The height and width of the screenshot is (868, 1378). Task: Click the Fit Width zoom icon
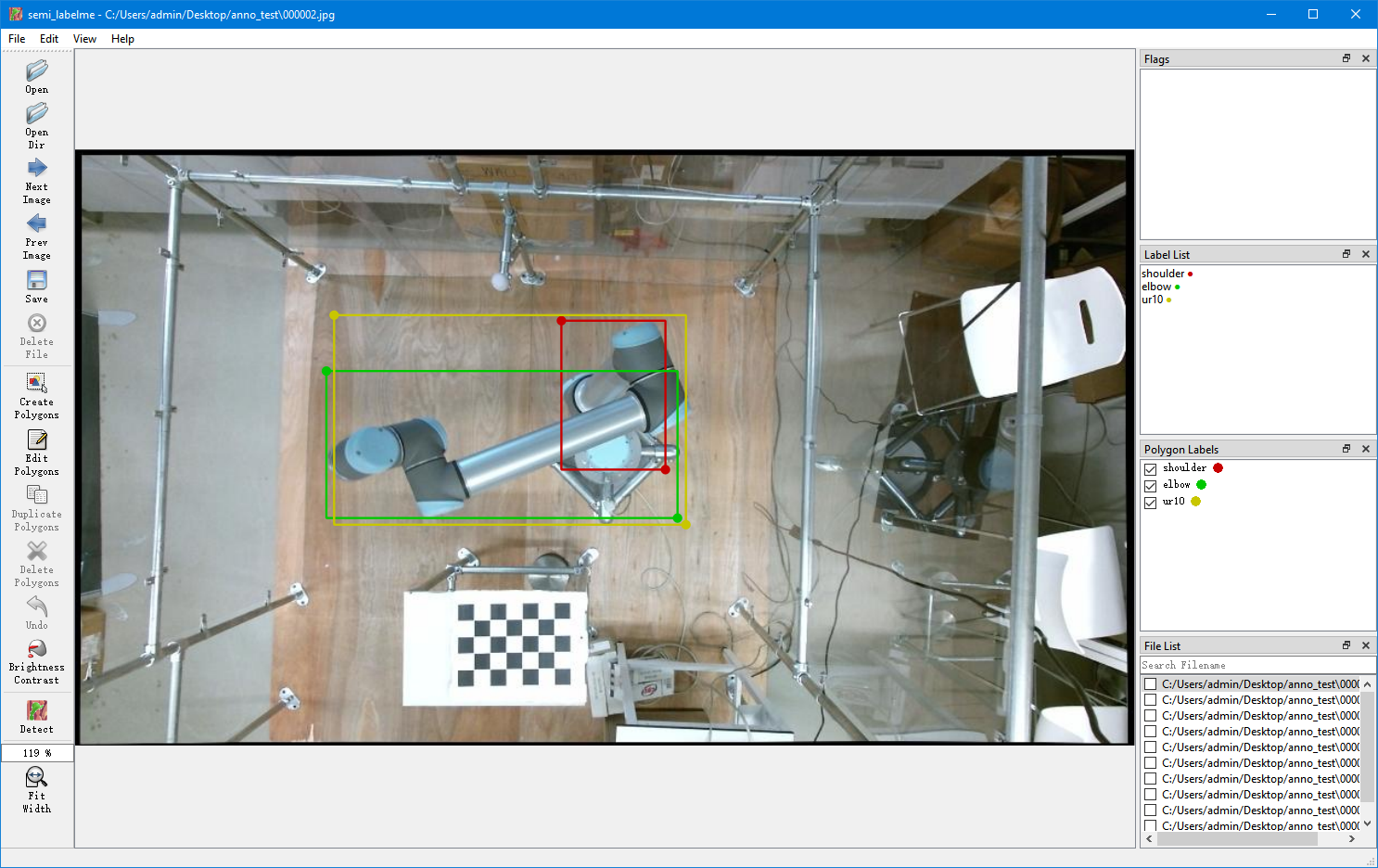[x=37, y=777]
